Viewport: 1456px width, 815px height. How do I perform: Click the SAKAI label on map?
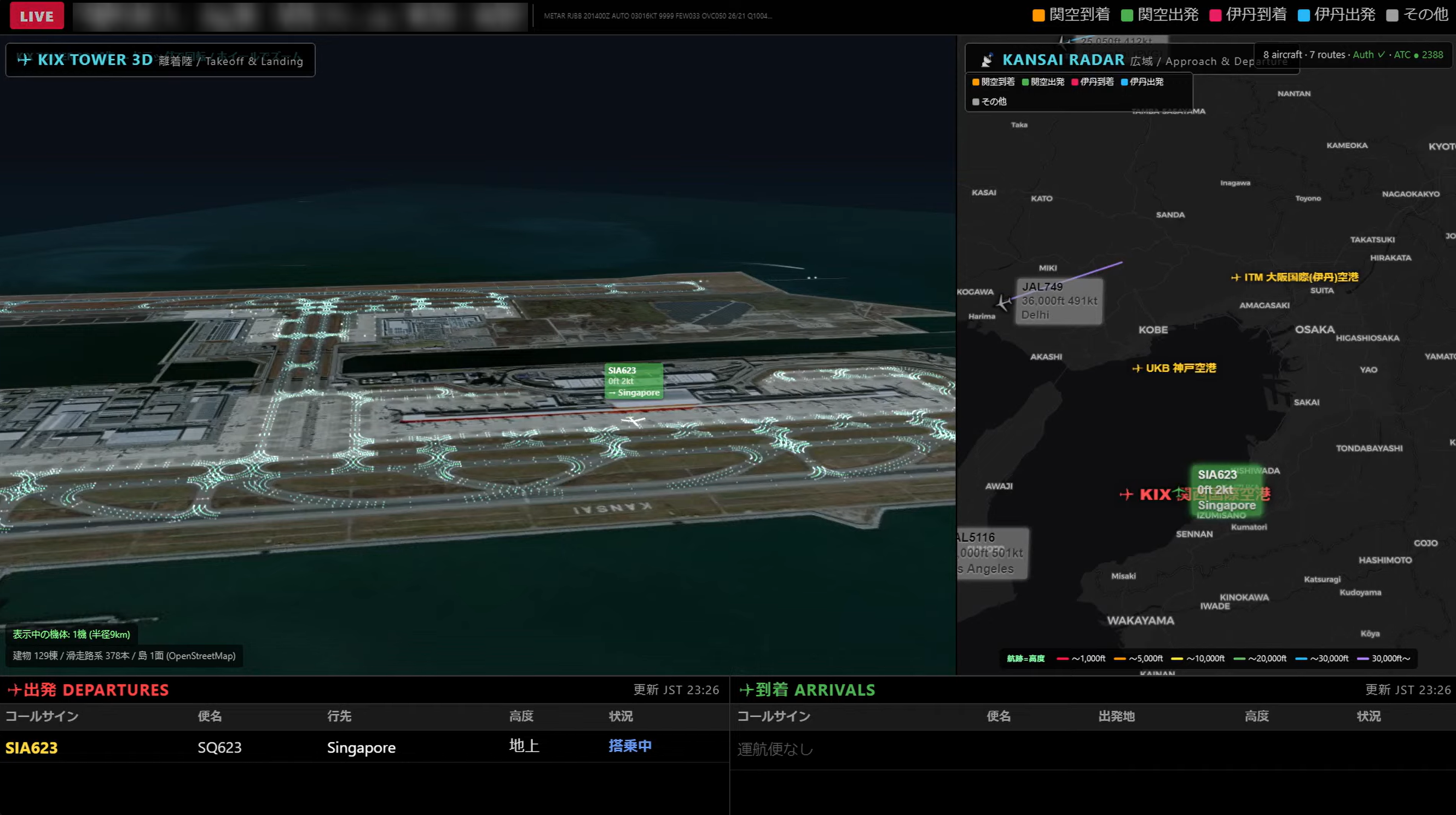pos(1306,403)
